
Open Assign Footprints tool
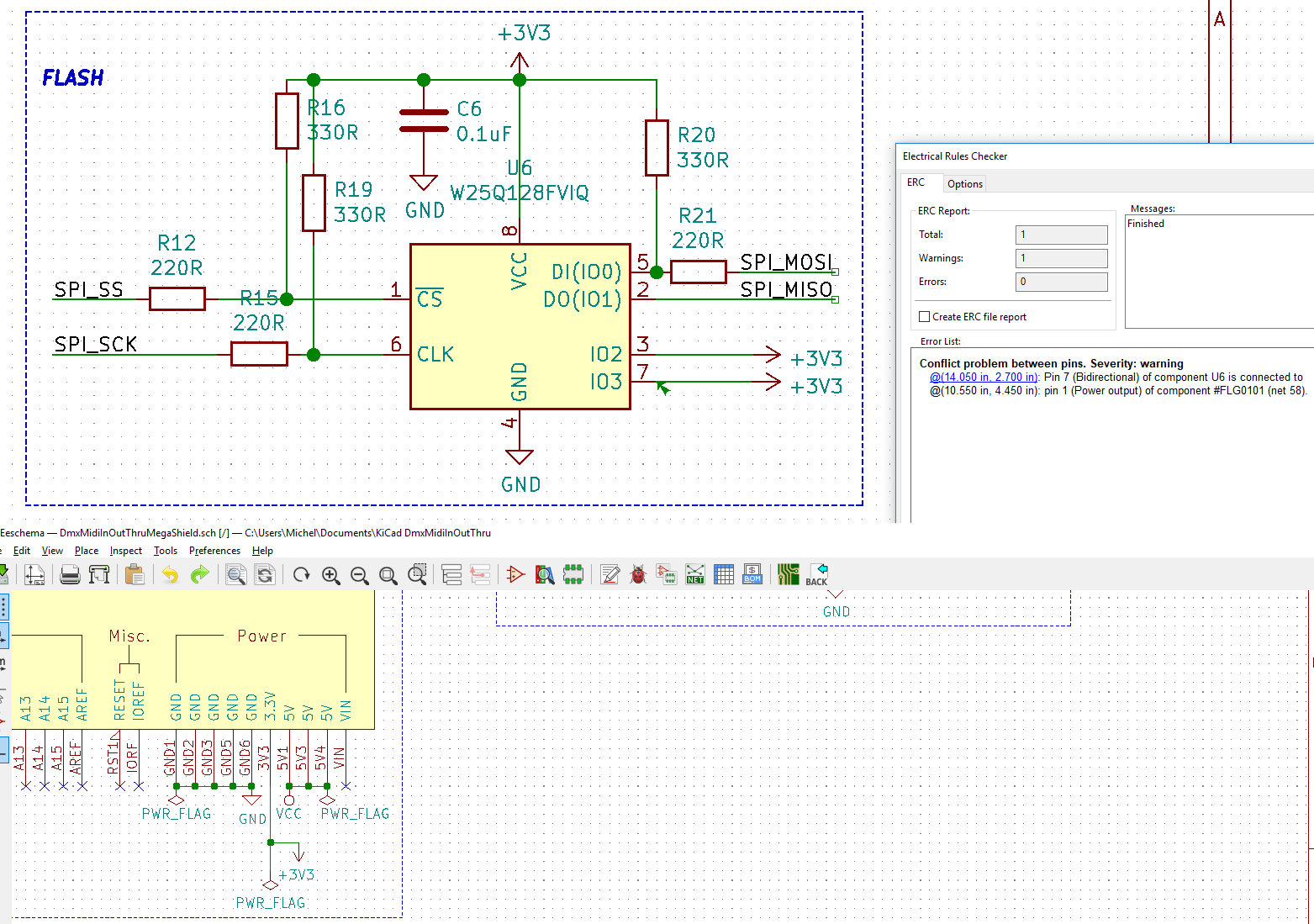coord(667,575)
